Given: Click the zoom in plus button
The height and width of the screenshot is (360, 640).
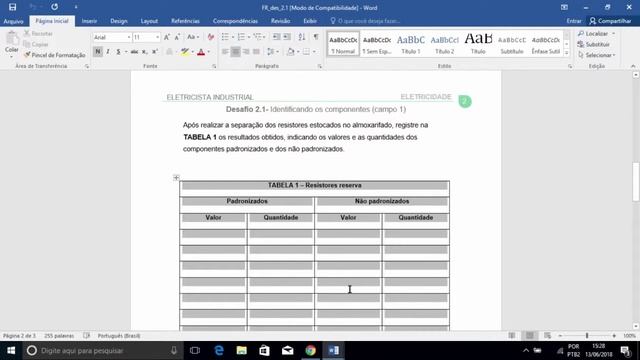Looking at the screenshot, I should click(614, 336).
